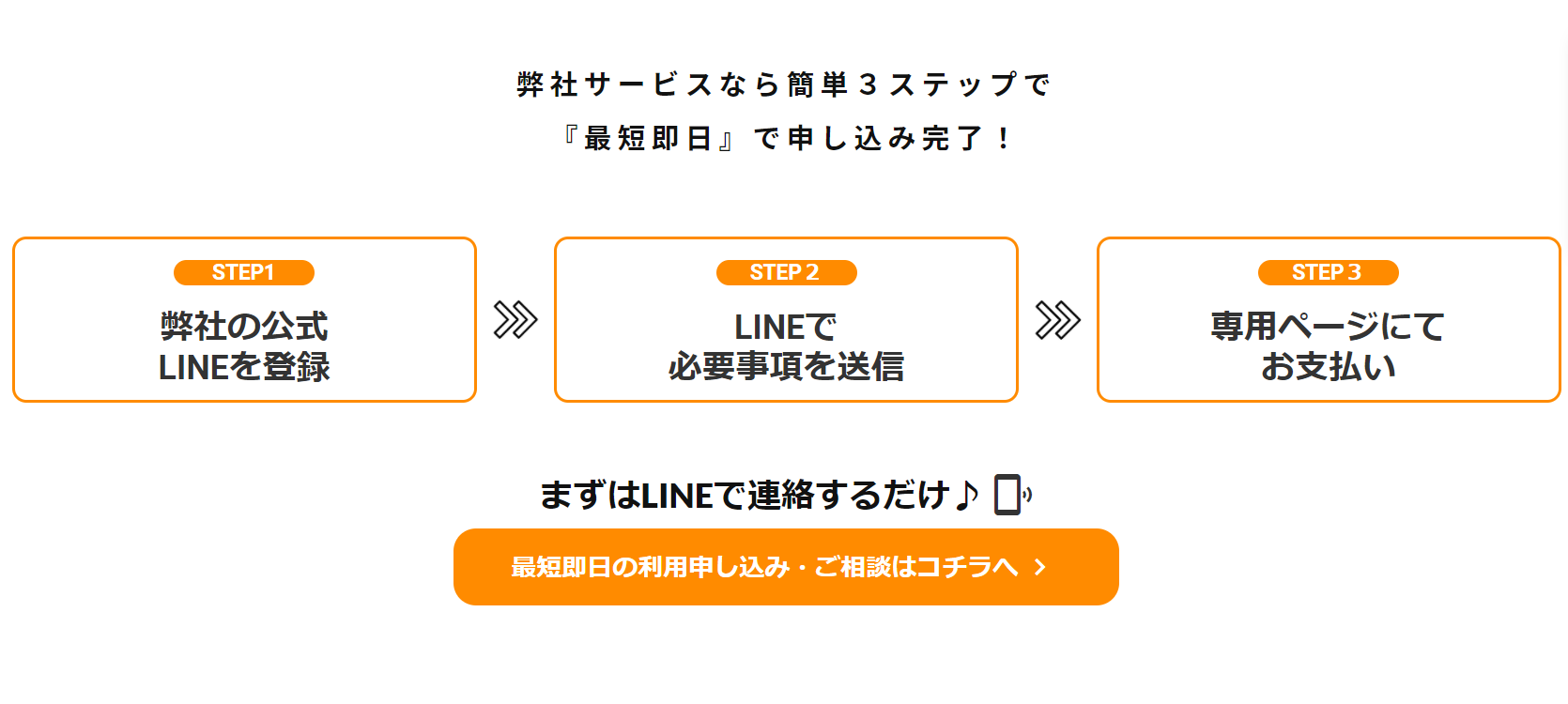Click the smartphone icon next to LINE text
Screen dimensions: 1568x704
[x=1007, y=493]
